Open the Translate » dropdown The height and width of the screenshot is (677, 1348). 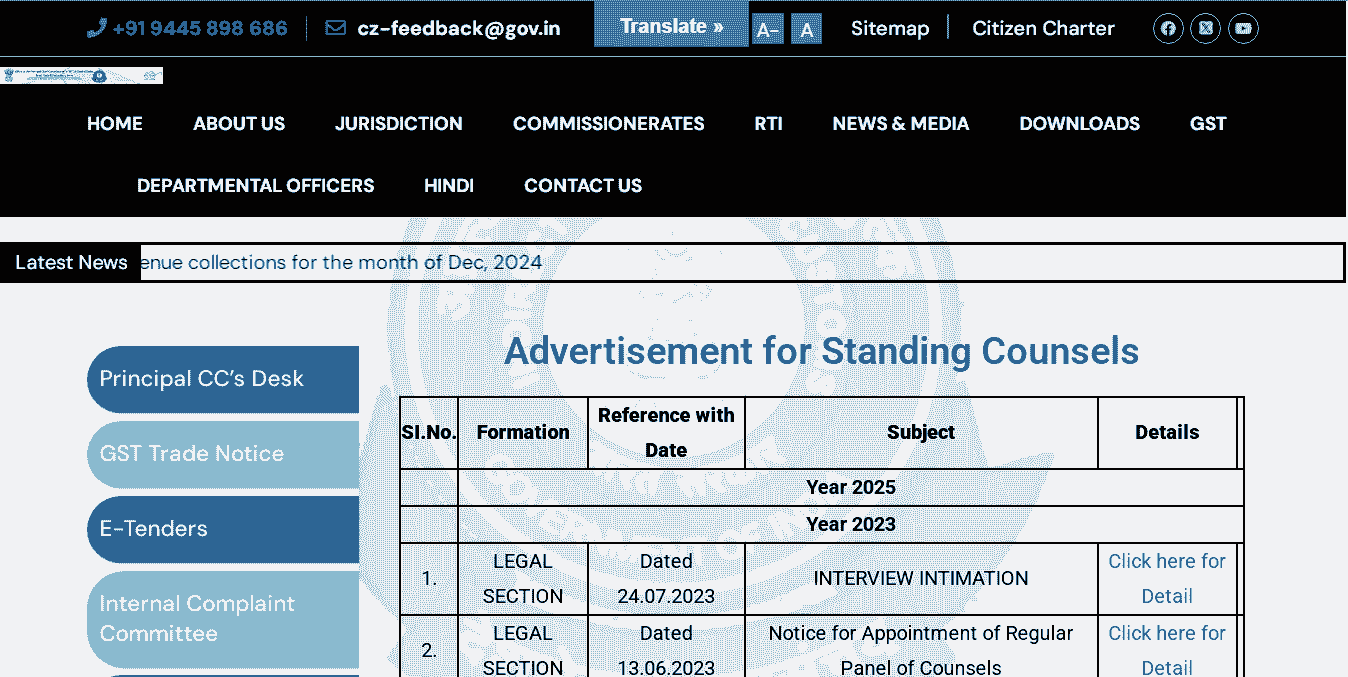click(671, 25)
